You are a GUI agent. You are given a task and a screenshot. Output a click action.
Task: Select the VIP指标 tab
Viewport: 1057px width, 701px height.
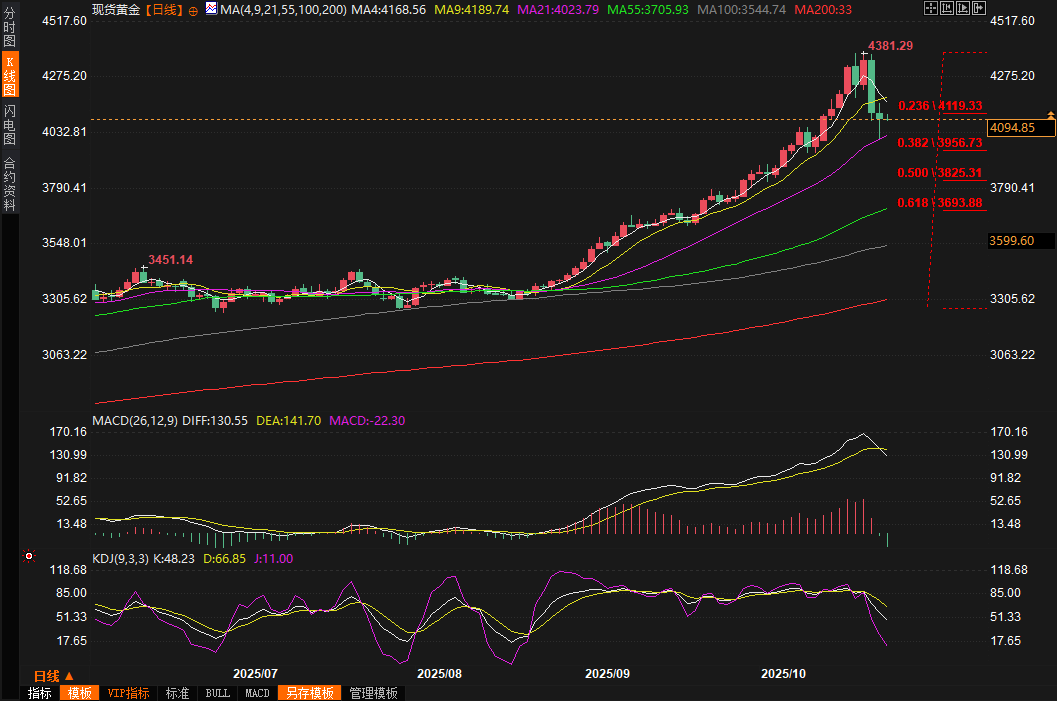128,693
